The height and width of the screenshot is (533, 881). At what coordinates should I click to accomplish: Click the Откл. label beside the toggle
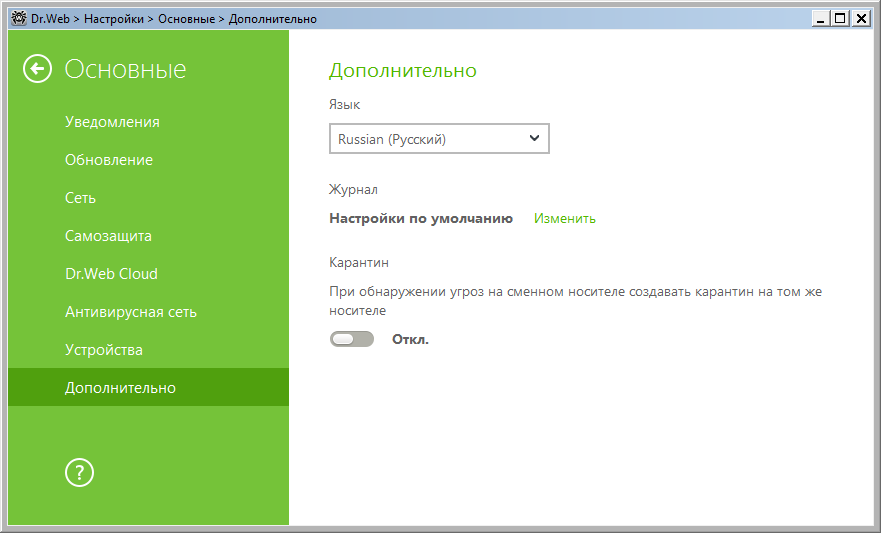(x=410, y=339)
